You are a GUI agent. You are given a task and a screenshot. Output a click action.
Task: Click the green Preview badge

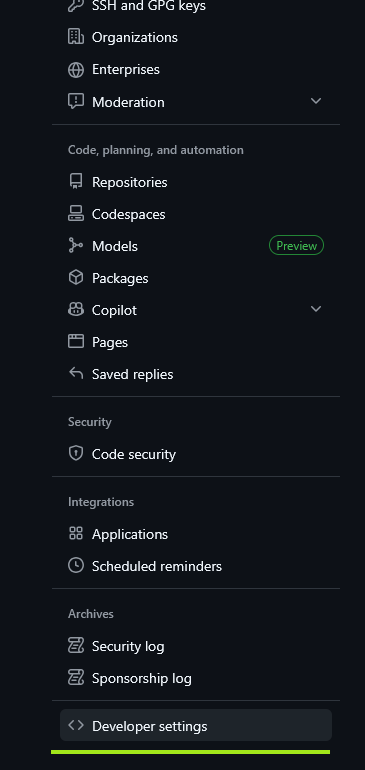(x=296, y=246)
